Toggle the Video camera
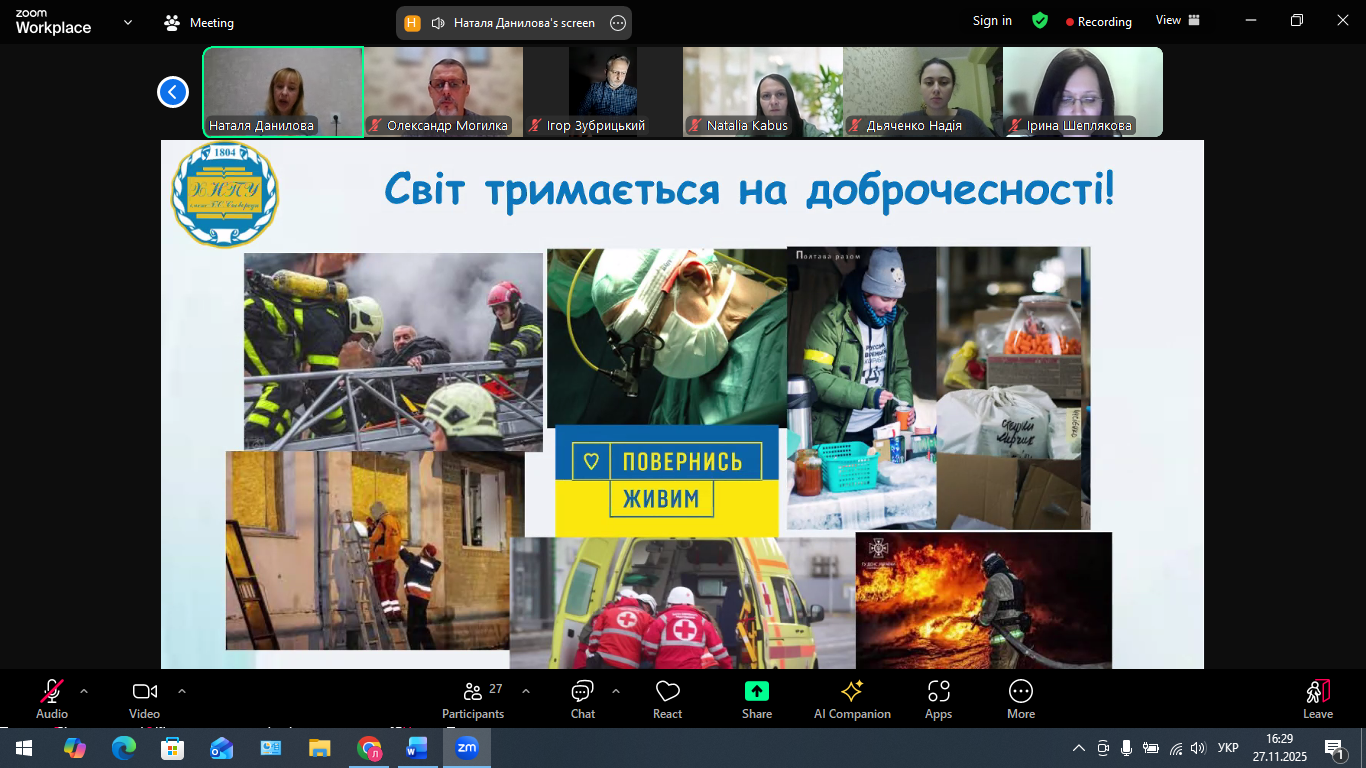Image resolution: width=1366 pixels, height=768 pixels. point(145,698)
